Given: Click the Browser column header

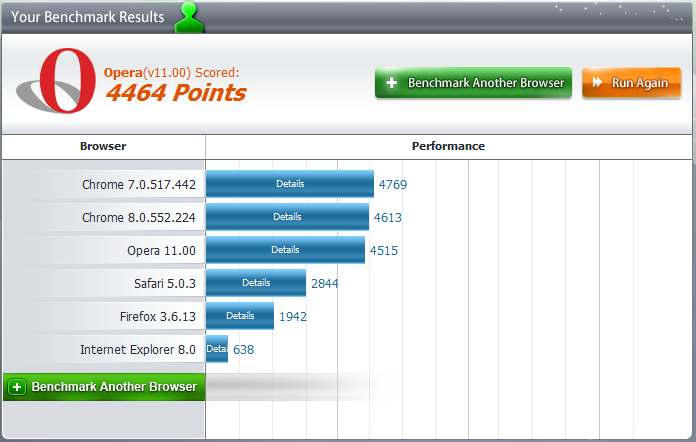Looking at the screenshot, I should click(x=103, y=146).
